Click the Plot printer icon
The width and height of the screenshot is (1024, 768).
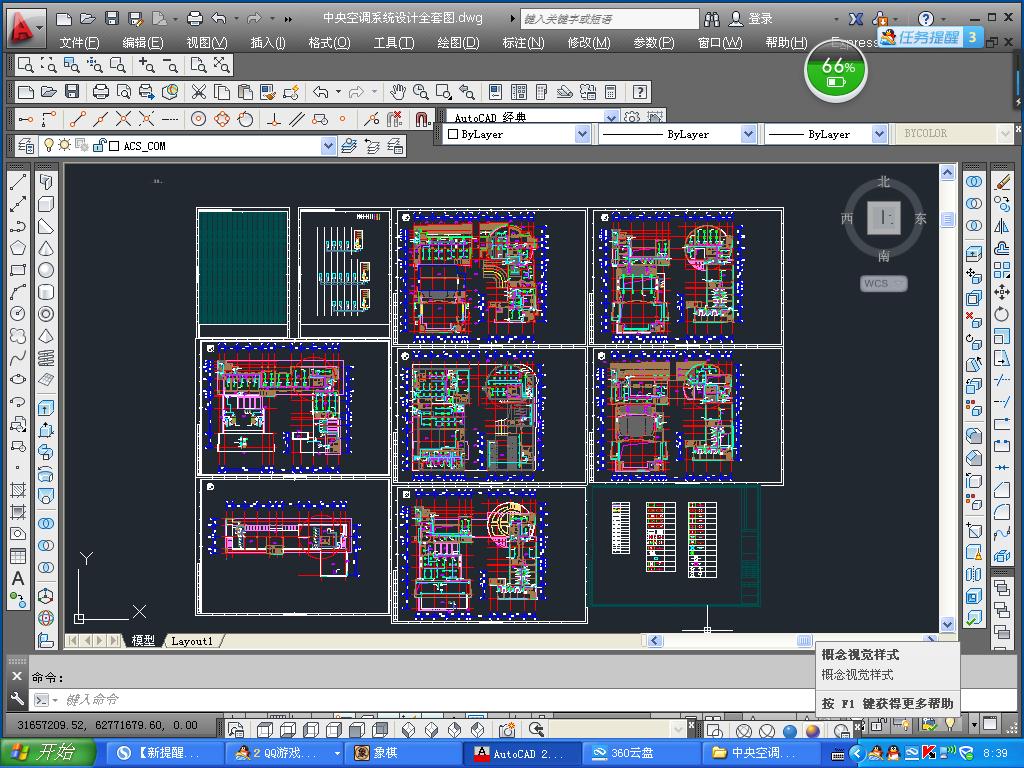pyautogui.click(x=100, y=92)
